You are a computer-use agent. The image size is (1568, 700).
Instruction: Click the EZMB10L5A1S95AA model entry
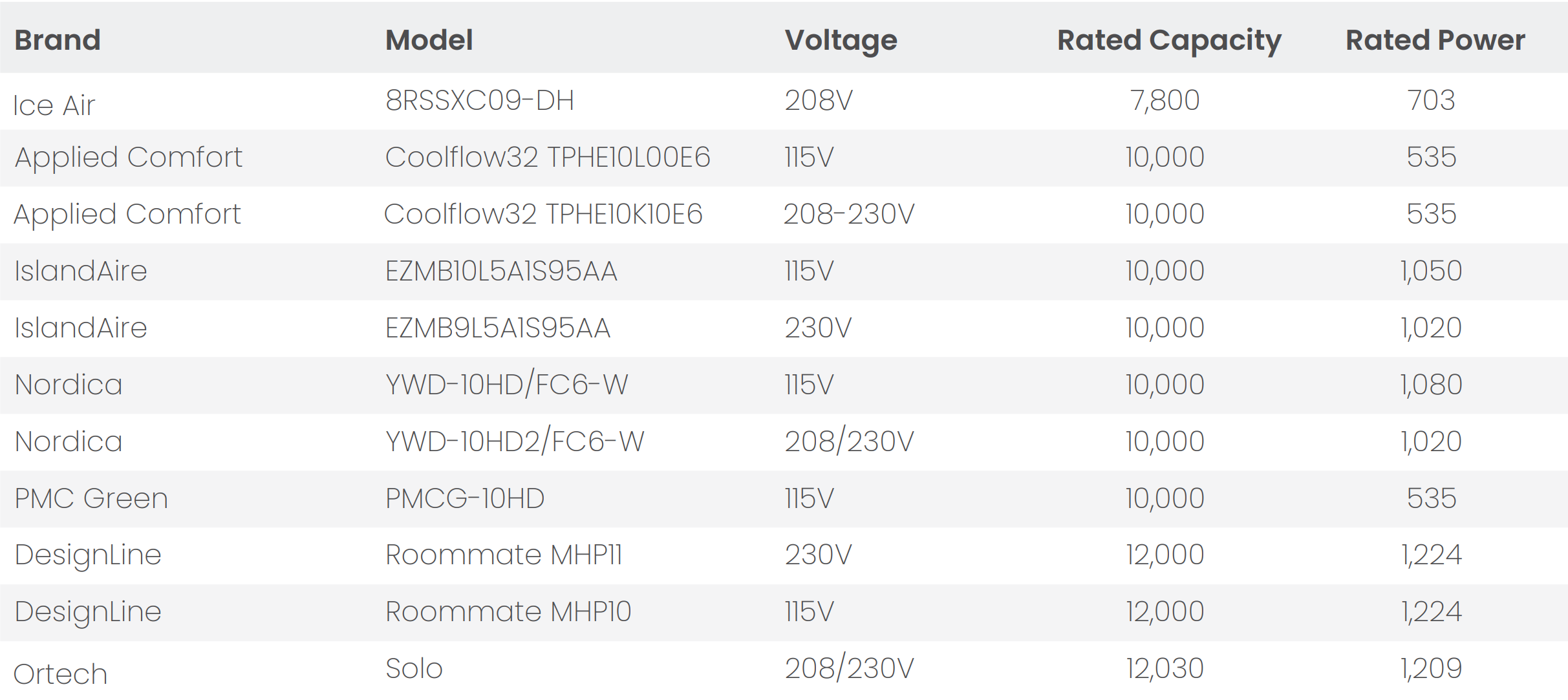pos(501,271)
